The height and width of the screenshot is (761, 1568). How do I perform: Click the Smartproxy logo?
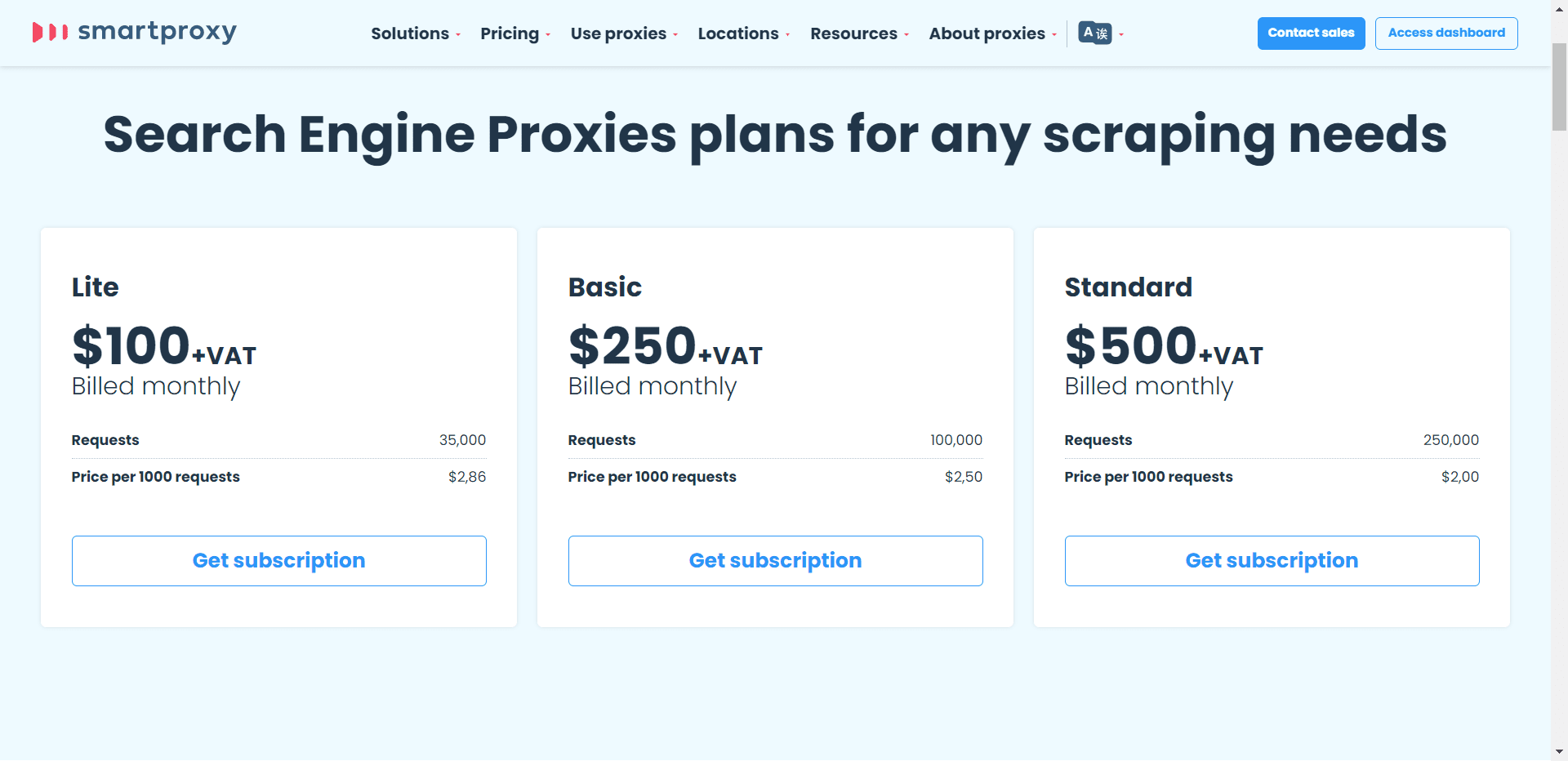coord(135,33)
